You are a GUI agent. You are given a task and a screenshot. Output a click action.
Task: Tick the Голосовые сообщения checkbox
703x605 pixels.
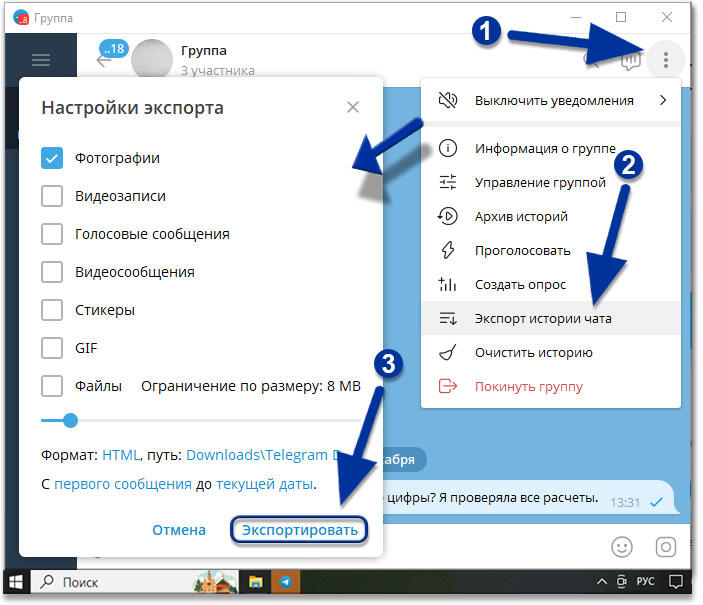tap(52, 234)
